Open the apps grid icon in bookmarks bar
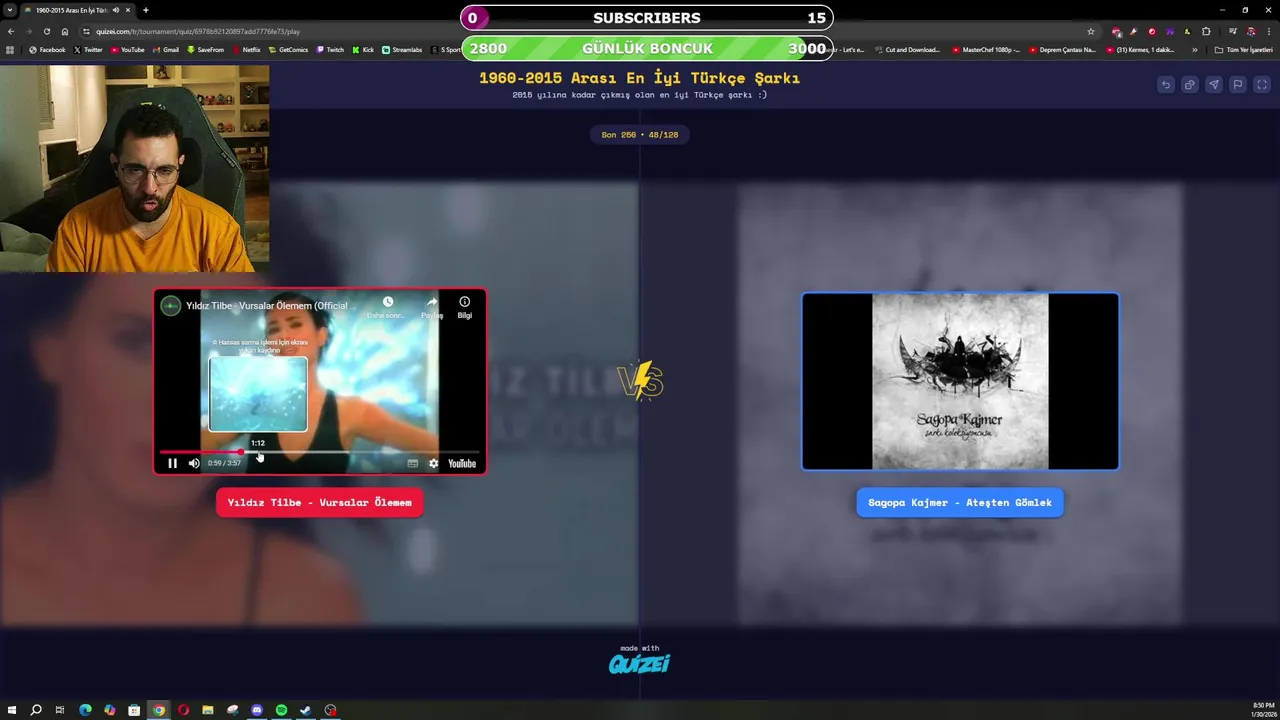The image size is (1280, 720). [10, 49]
